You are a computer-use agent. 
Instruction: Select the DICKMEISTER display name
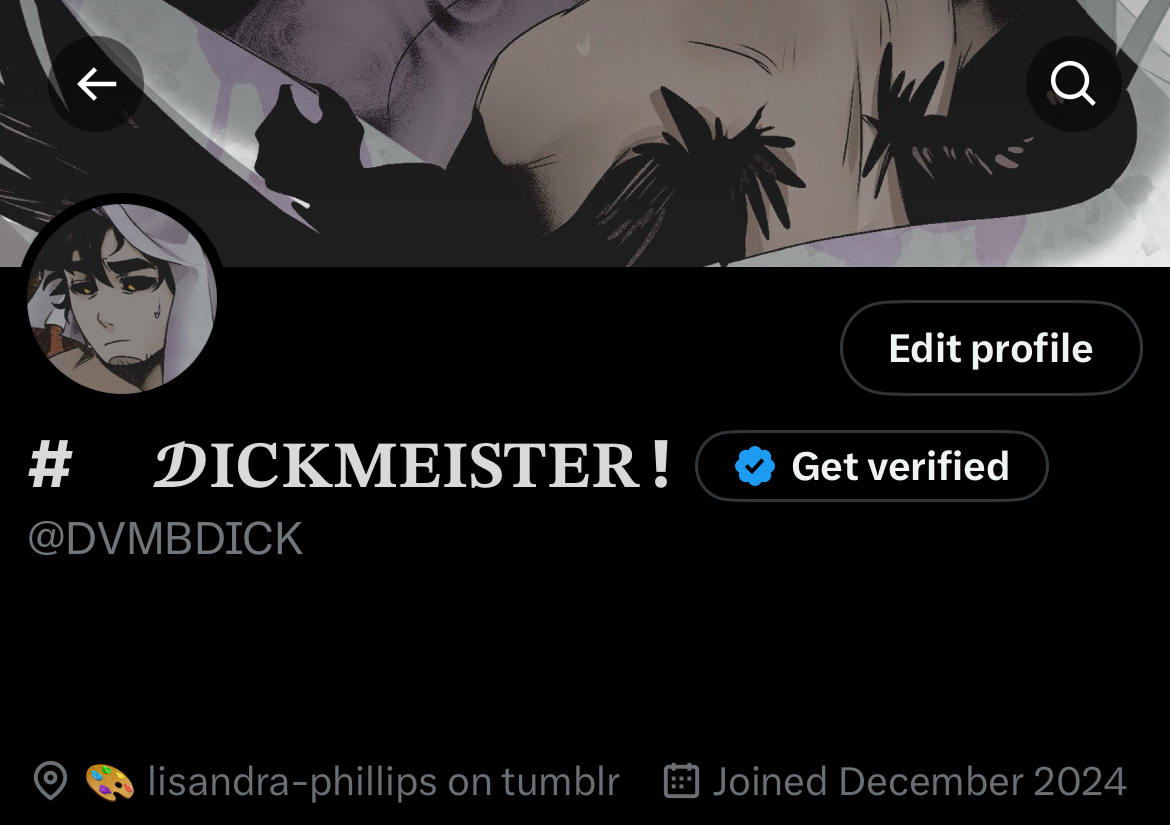(x=412, y=465)
